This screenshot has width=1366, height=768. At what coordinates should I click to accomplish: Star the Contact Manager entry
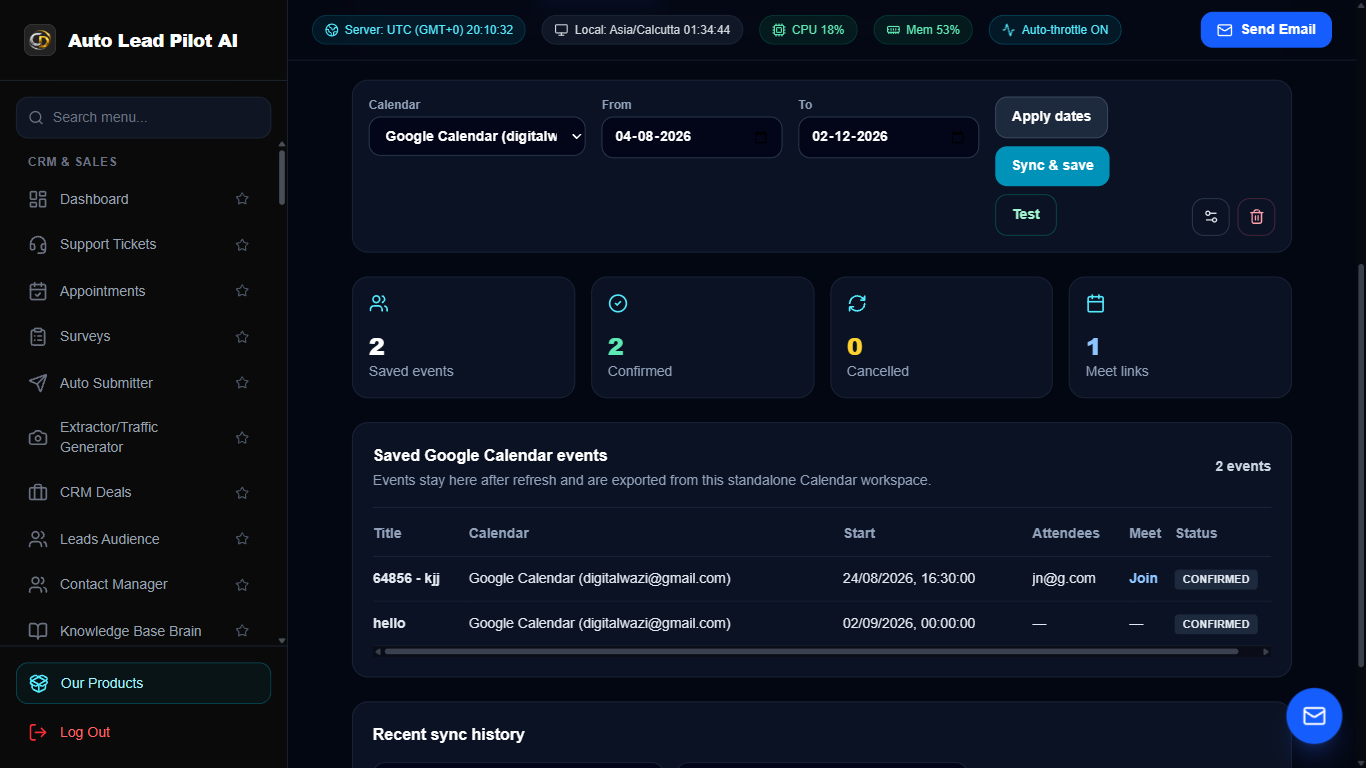tap(242, 585)
